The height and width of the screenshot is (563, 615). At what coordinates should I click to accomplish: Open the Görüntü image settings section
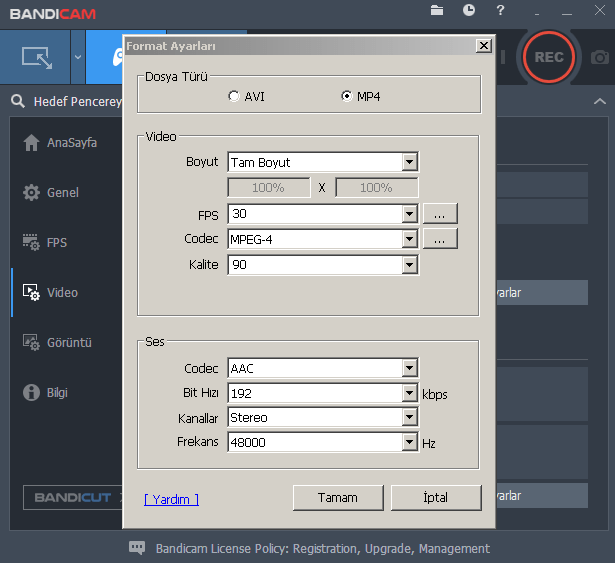(x=67, y=343)
